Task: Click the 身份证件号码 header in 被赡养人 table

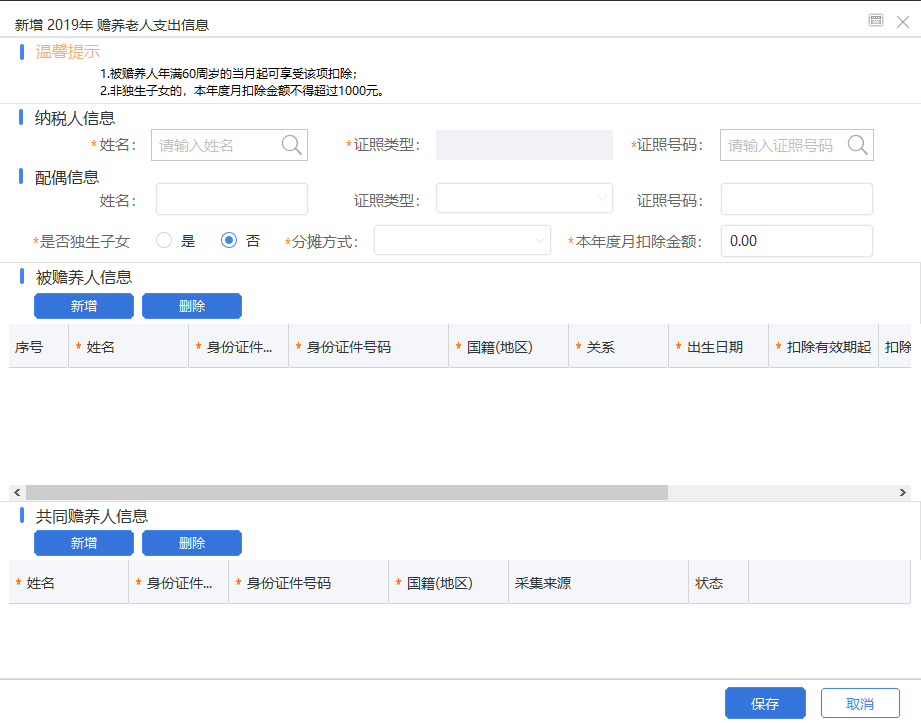Action: [368, 347]
